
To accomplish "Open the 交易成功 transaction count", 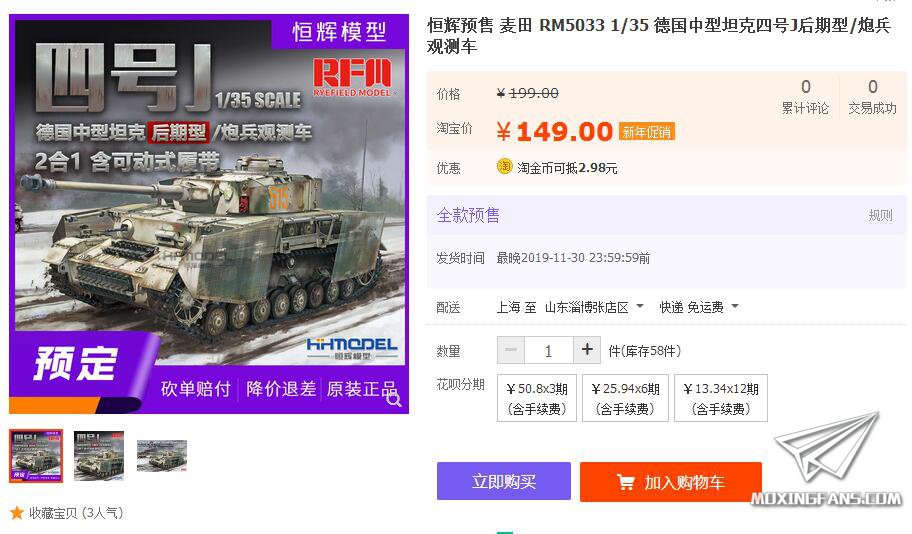I will (x=872, y=97).
